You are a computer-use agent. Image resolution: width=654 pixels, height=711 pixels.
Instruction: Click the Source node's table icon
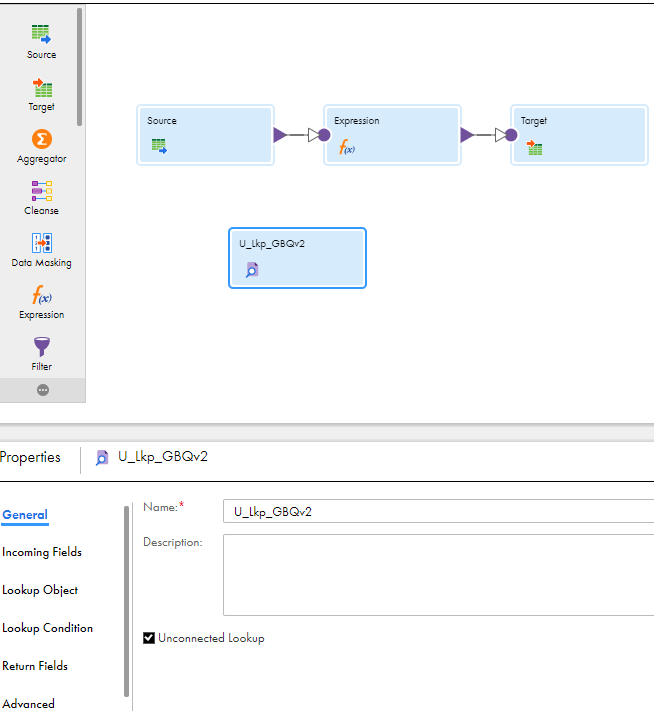159,146
